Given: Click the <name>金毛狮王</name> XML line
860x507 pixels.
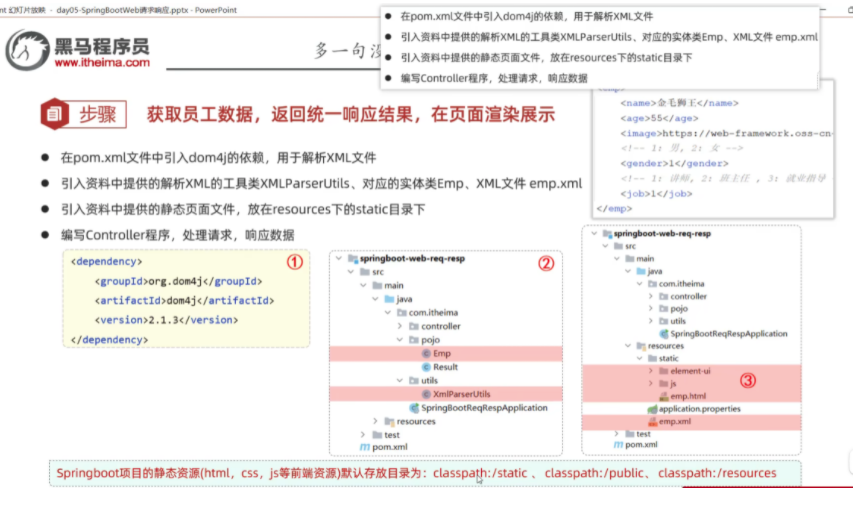Looking at the screenshot, I should click(680, 103).
